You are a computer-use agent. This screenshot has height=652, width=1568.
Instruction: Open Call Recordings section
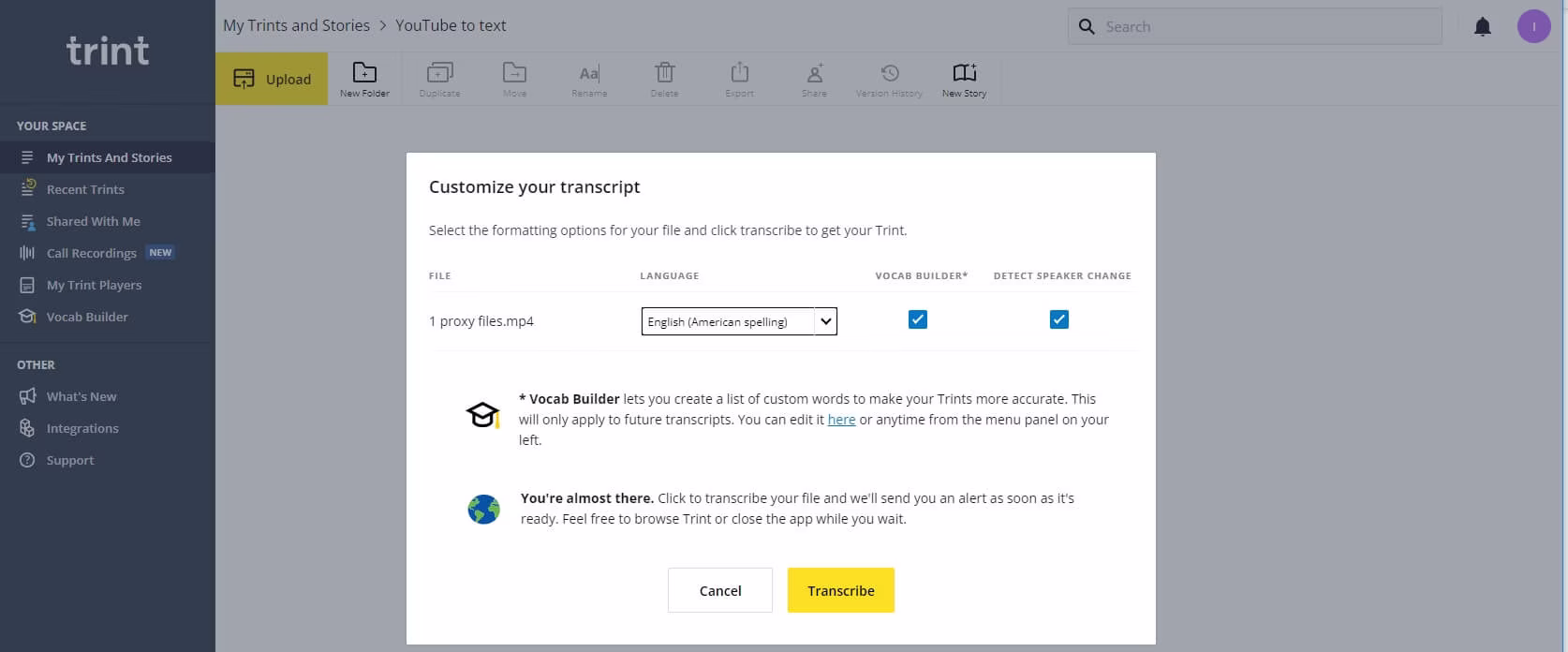pos(92,253)
